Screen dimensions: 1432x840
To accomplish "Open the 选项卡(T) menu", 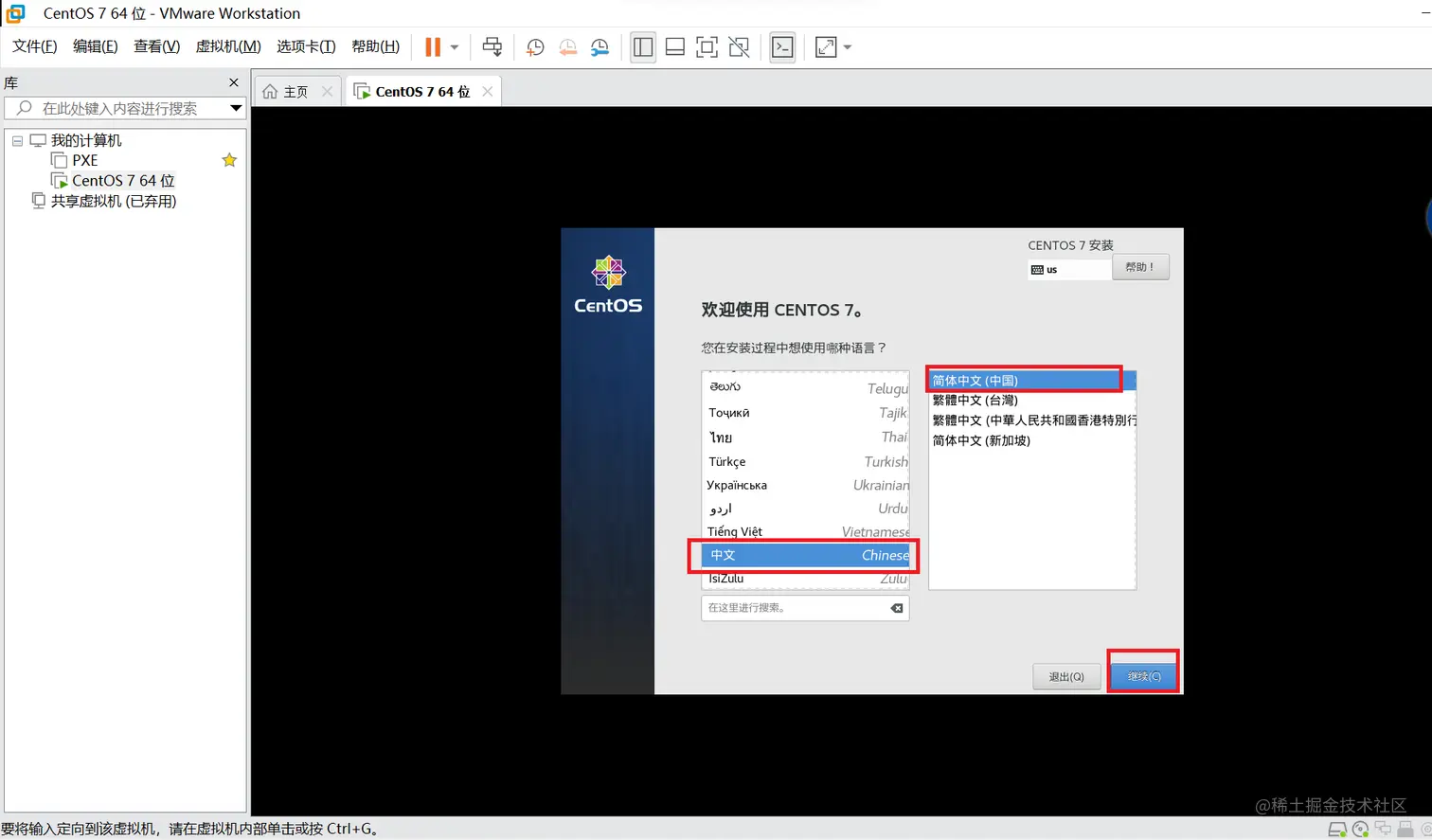I will [306, 46].
